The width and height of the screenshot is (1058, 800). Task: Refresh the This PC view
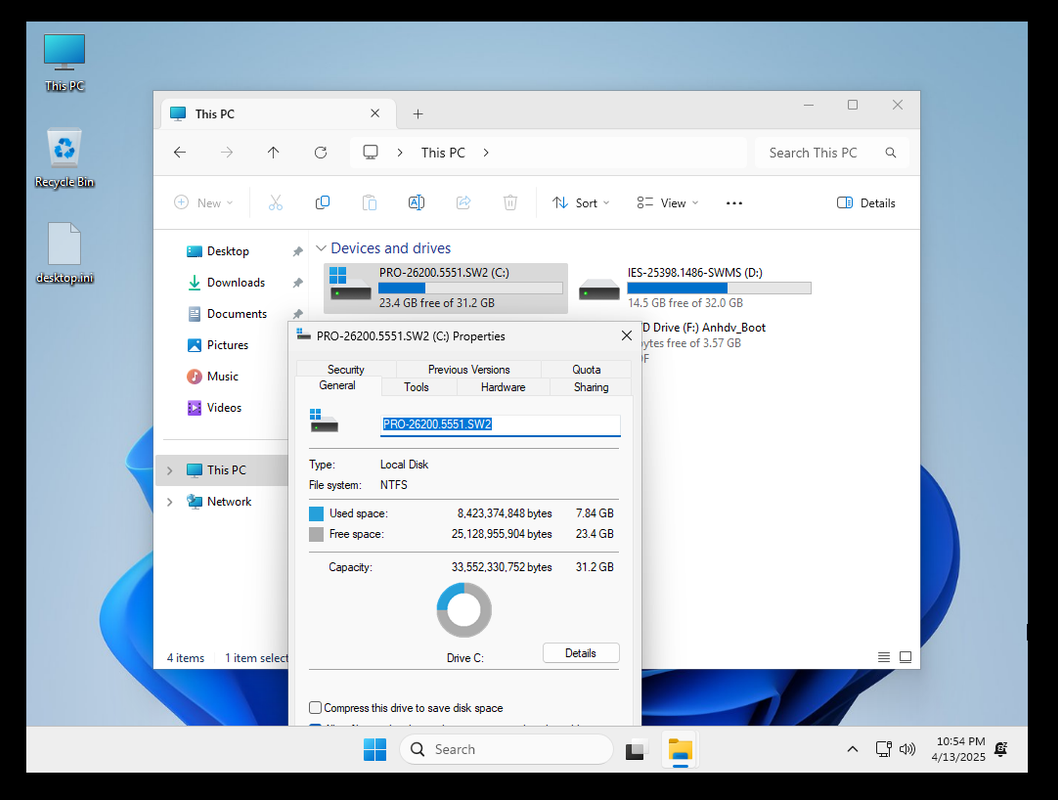coord(321,152)
